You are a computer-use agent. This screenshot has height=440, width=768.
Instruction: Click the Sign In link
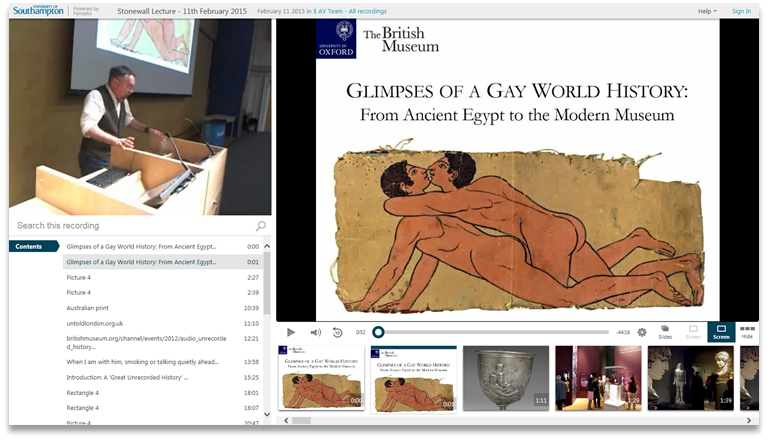[x=741, y=11]
